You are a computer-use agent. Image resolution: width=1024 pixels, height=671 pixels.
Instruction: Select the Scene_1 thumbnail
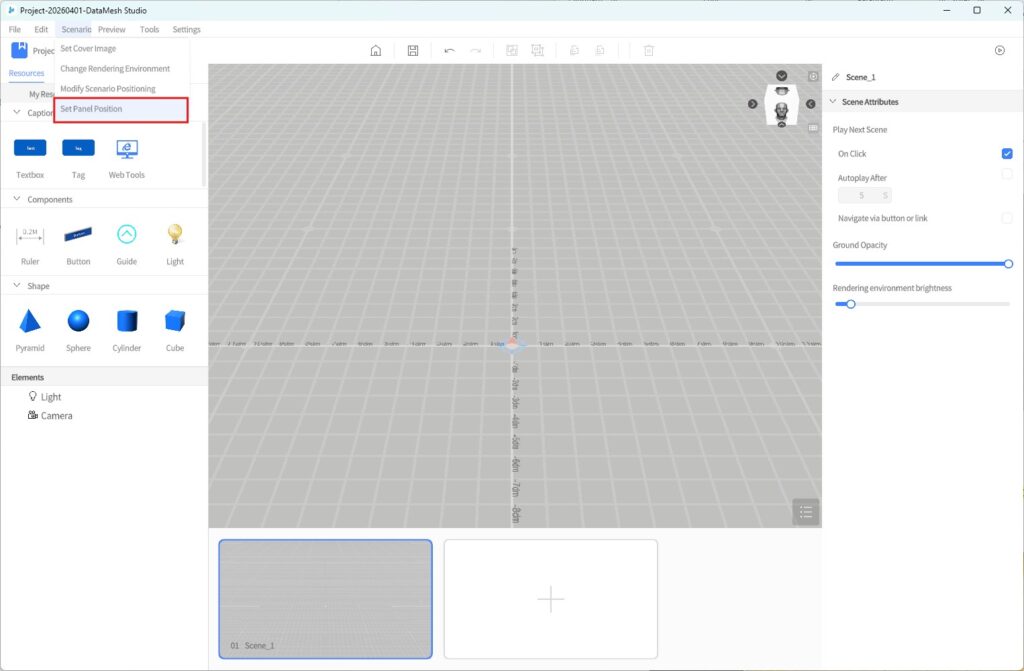pos(325,598)
